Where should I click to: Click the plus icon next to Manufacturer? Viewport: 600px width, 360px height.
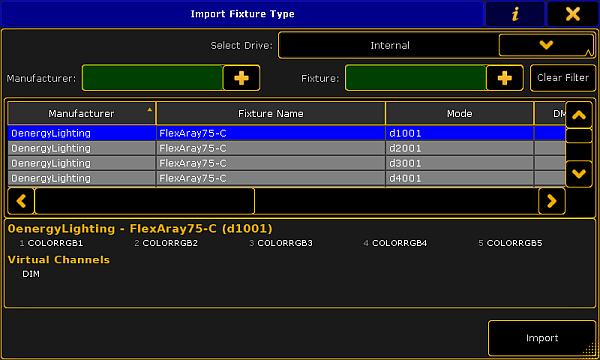coord(241,78)
